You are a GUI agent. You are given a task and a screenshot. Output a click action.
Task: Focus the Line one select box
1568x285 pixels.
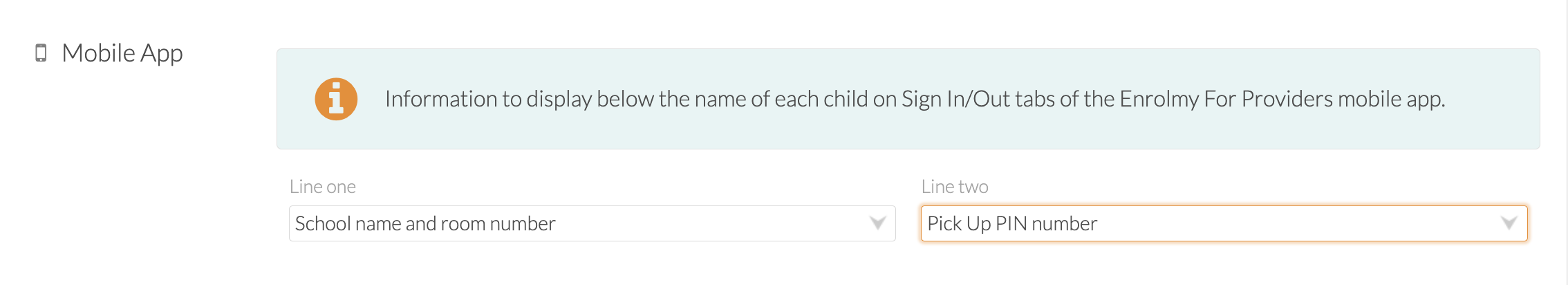[x=592, y=223]
